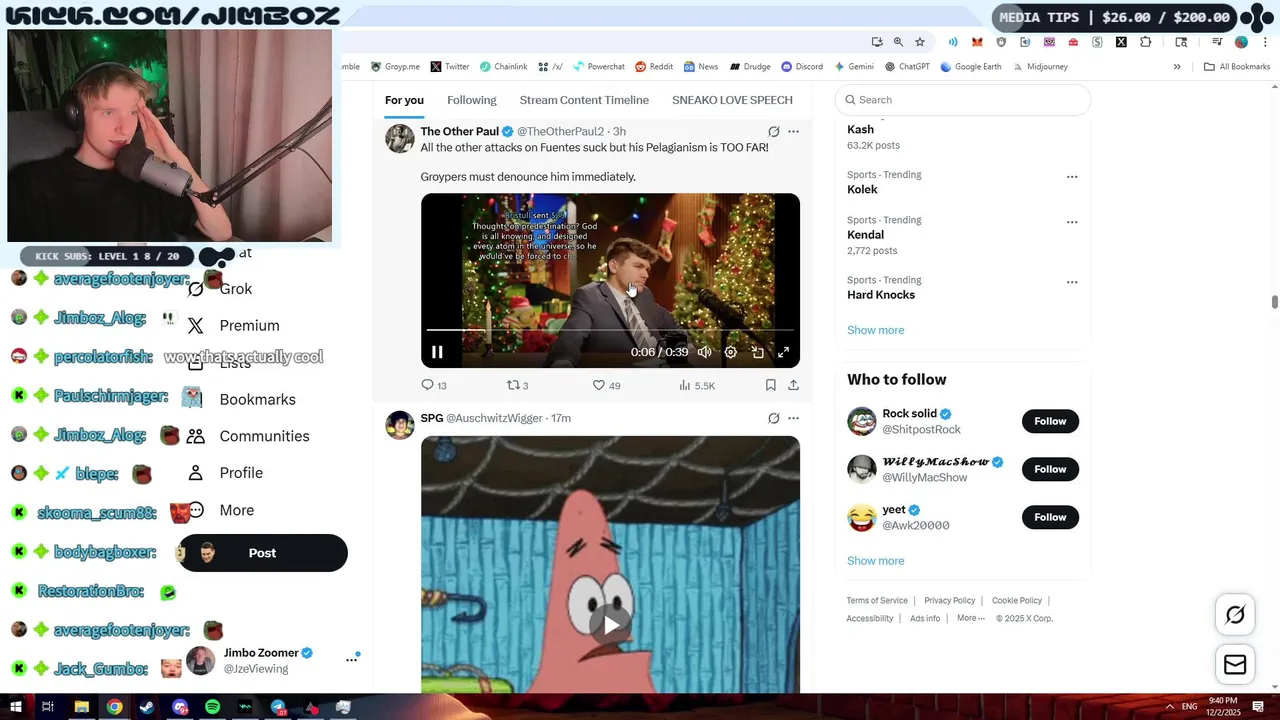This screenshot has width=1280, height=720.
Task: Bookmark The Other Paul's post
Action: pyautogui.click(x=770, y=385)
